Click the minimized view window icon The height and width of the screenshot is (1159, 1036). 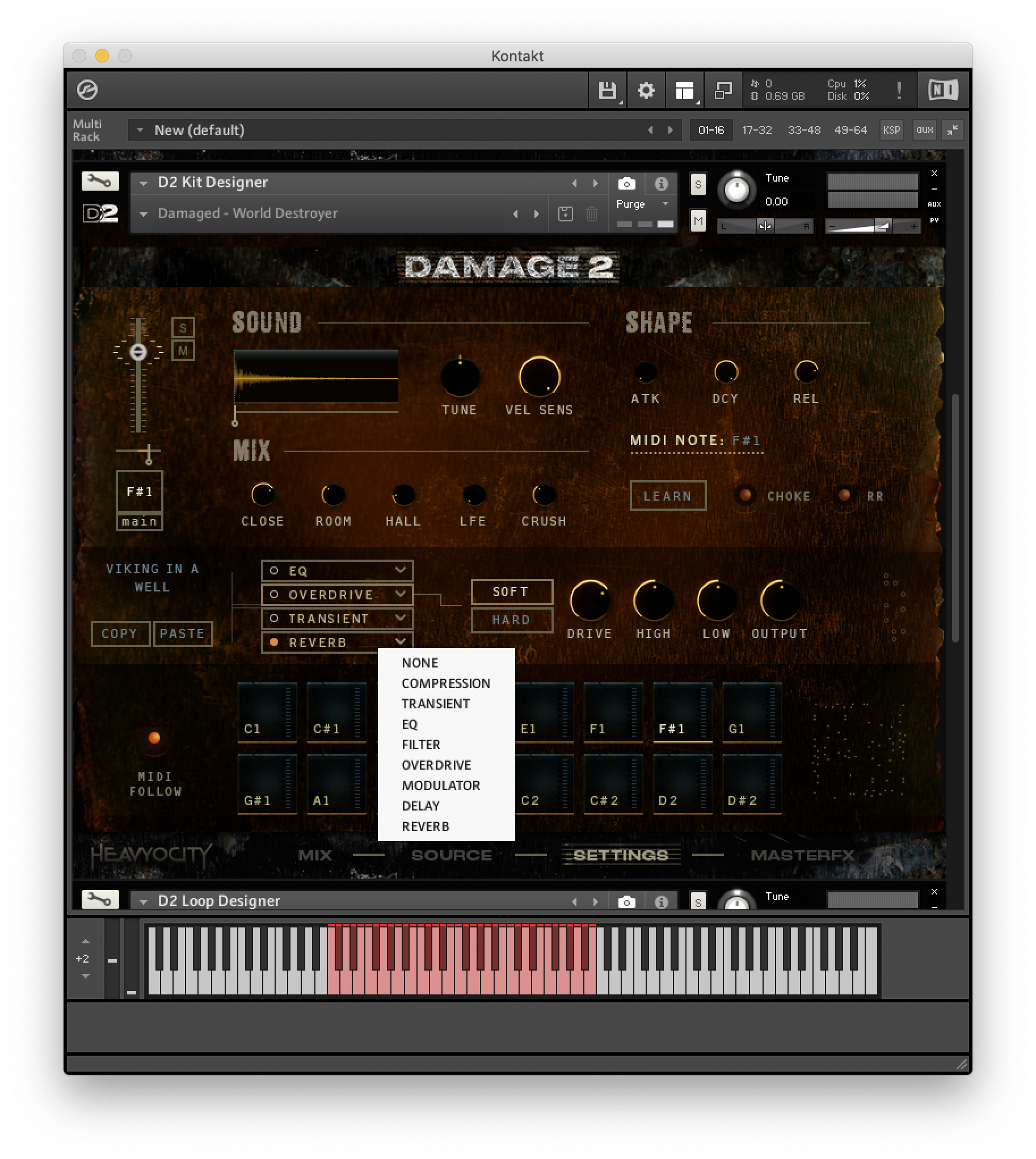(x=723, y=90)
